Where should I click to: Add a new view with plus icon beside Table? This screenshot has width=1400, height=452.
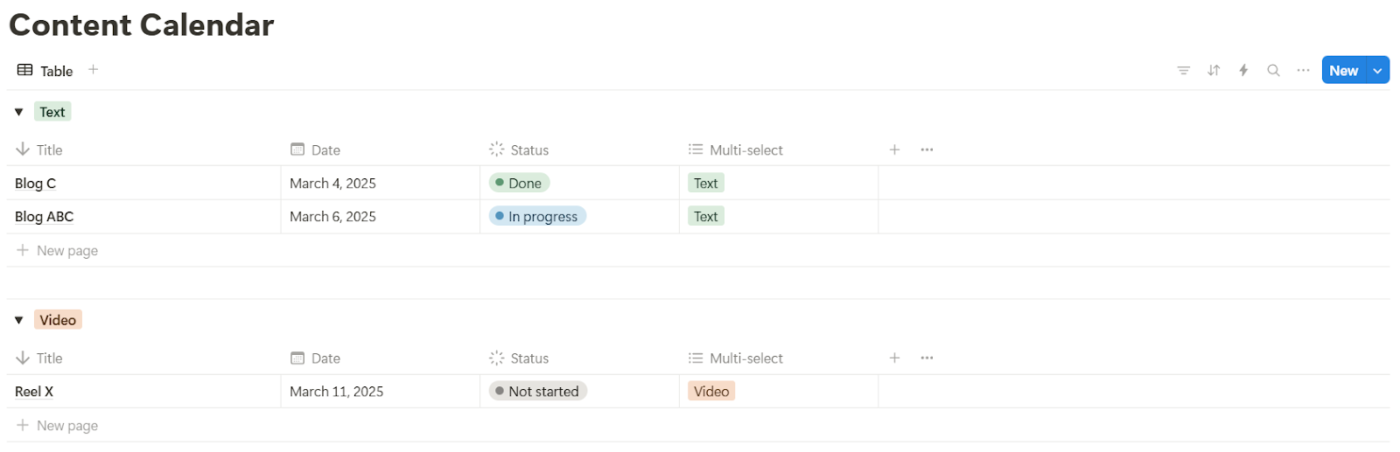93,70
